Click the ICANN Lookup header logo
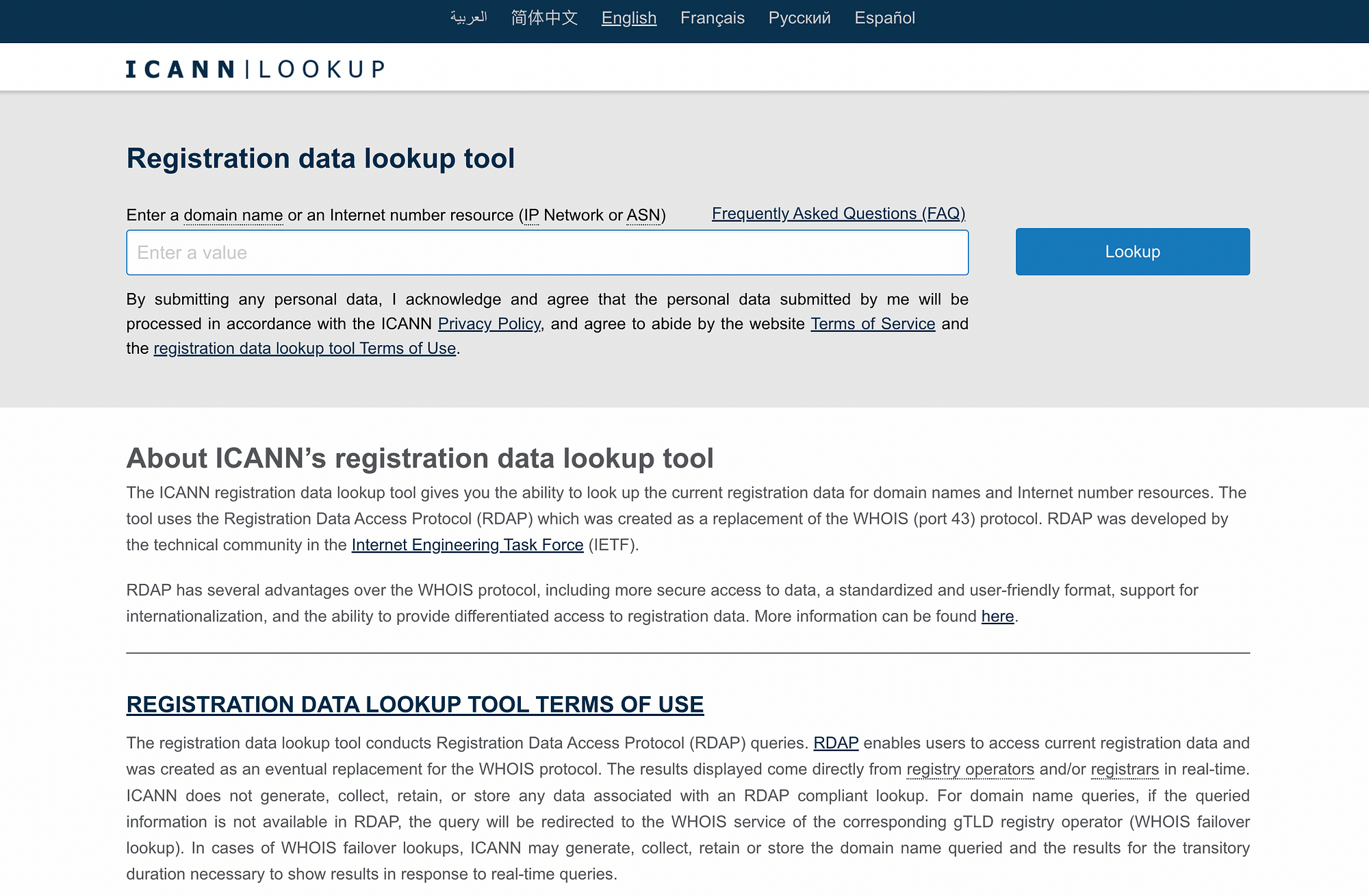This screenshot has height=896, width=1369. [254, 67]
